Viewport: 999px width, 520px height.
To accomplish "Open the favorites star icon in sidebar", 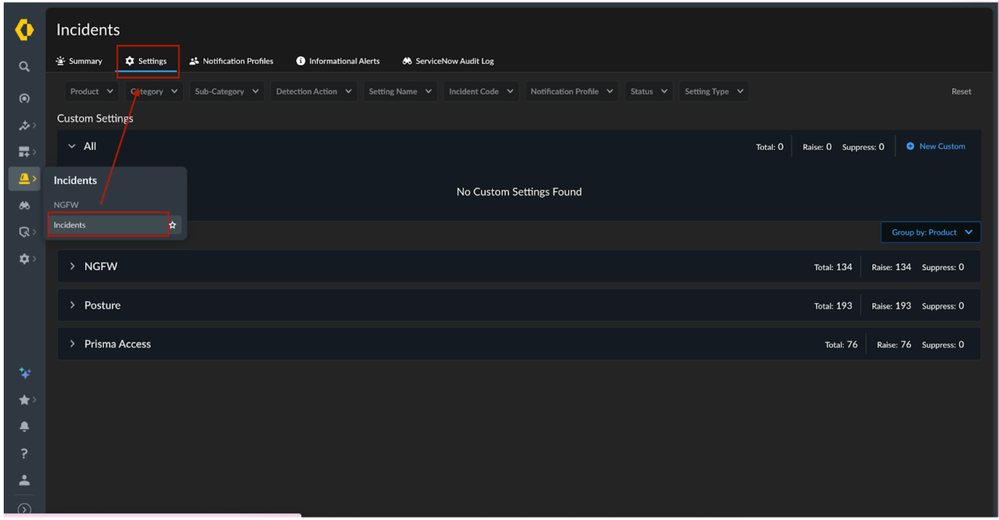I will [24, 400].
